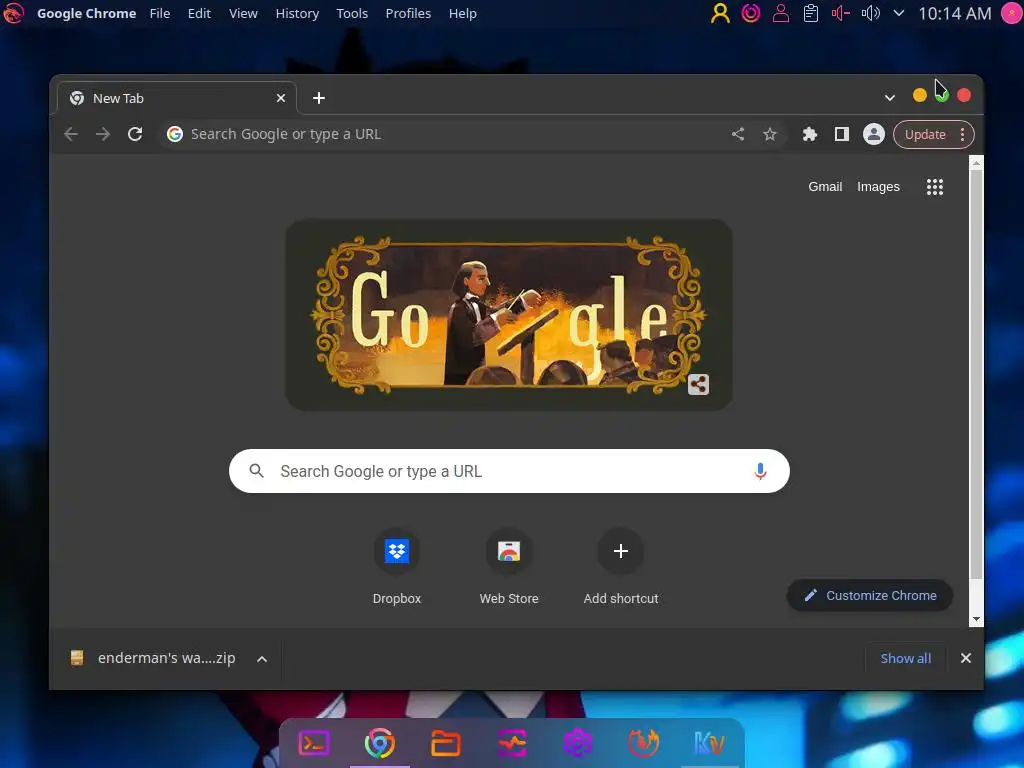Open the Gmail link
The image size is (1024, 768).
coord(825,187)
